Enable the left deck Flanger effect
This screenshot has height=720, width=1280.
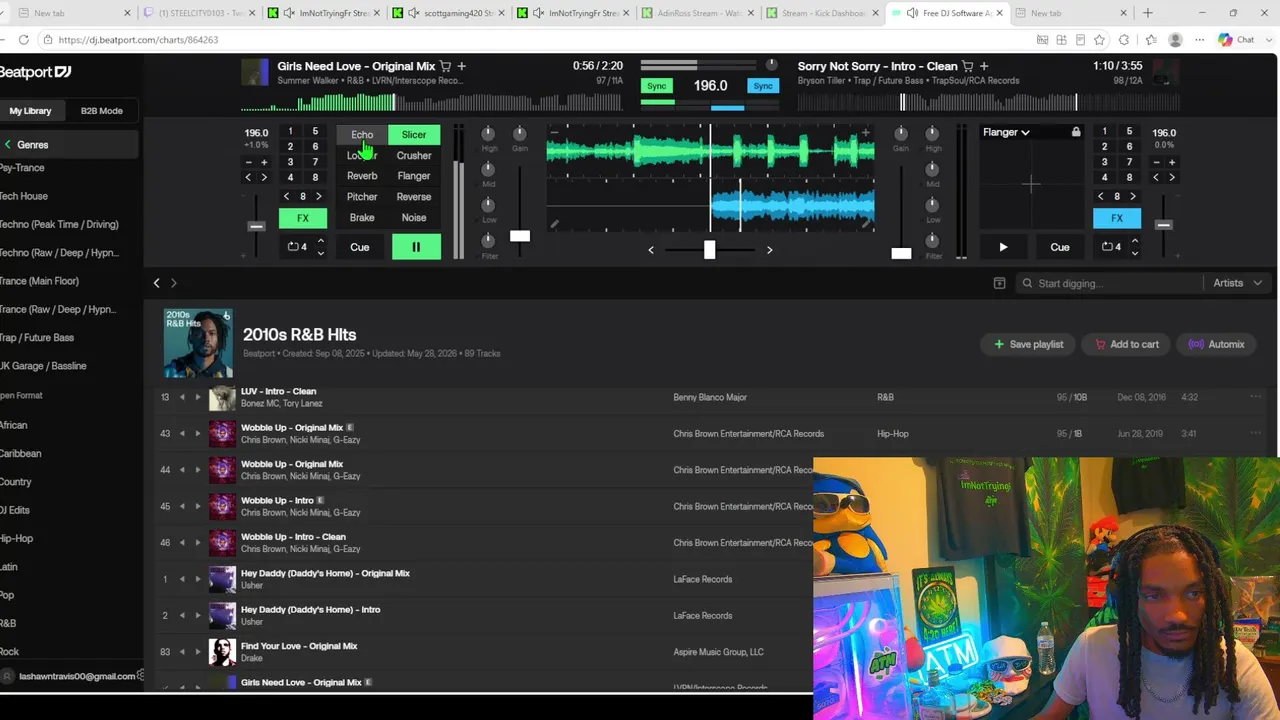414,176
